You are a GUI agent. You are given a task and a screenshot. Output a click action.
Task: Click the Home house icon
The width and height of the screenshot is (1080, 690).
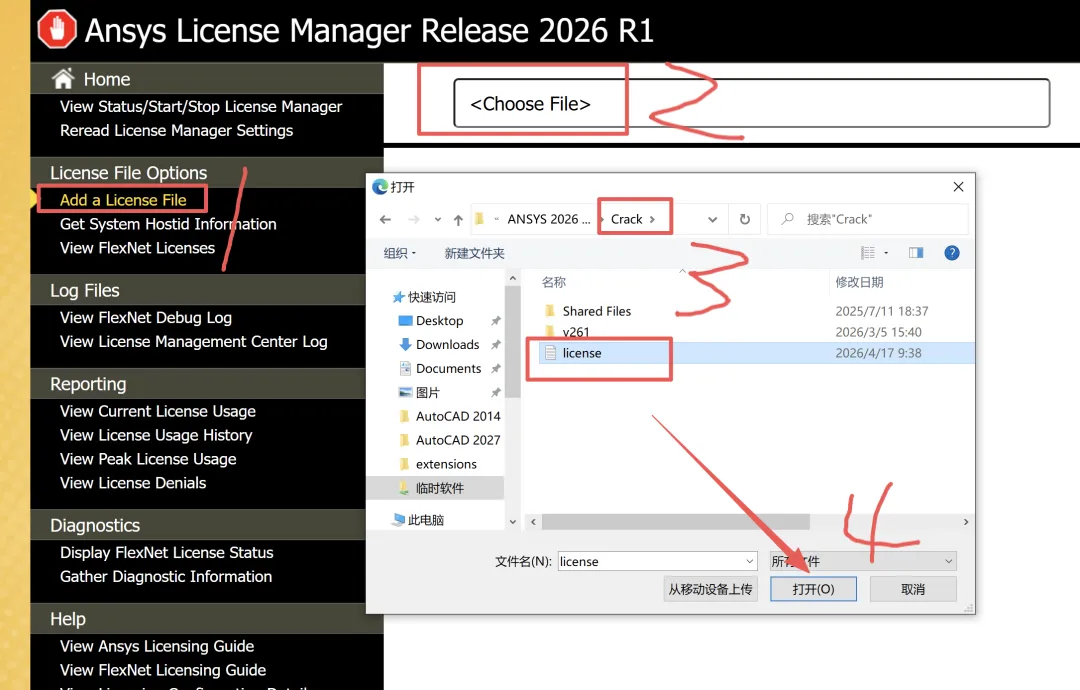[63, 79]
